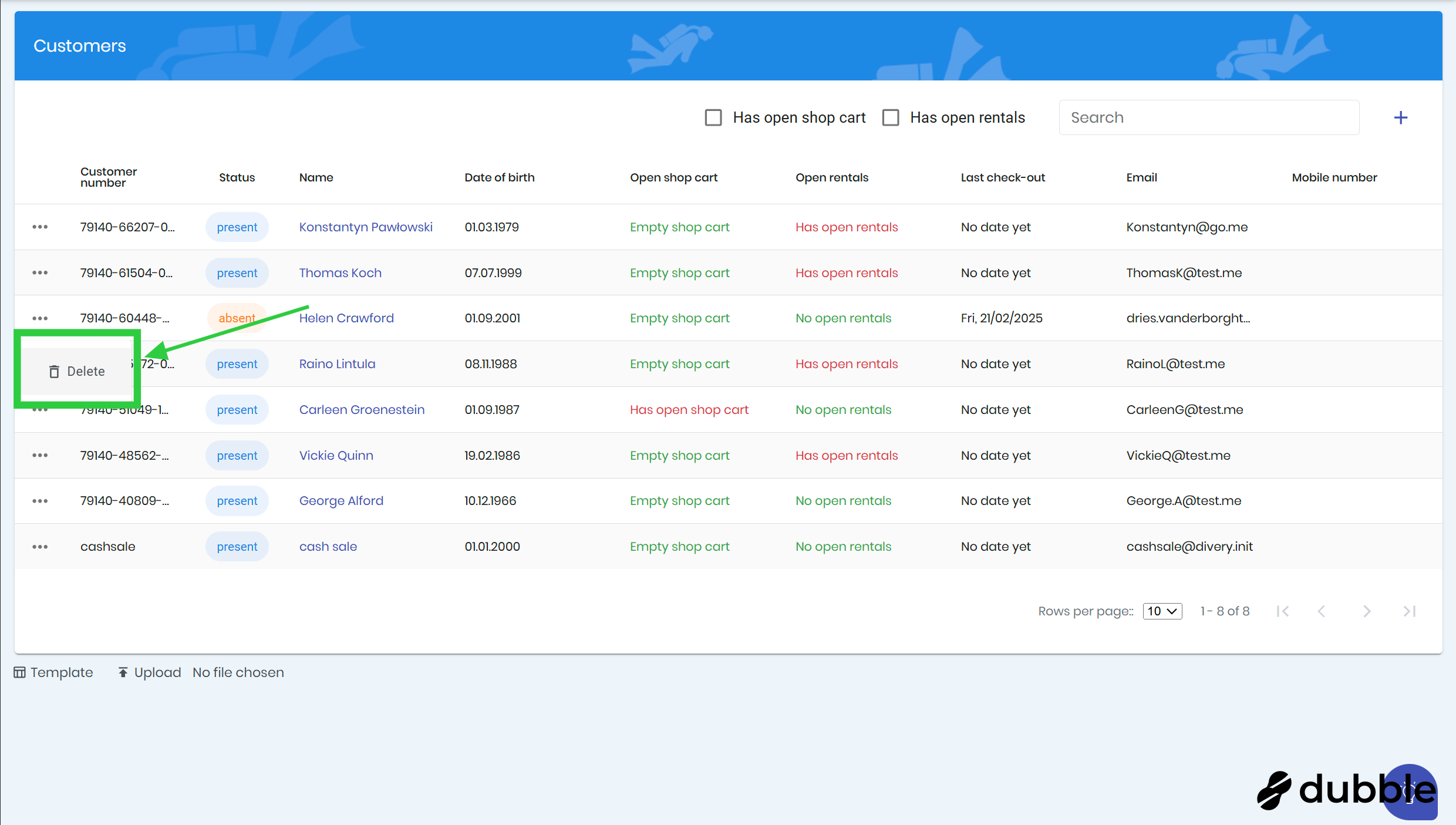Open three-dots menu for Vickie Quinn row
The image size is (1456, 825).
tap(40, 456)
